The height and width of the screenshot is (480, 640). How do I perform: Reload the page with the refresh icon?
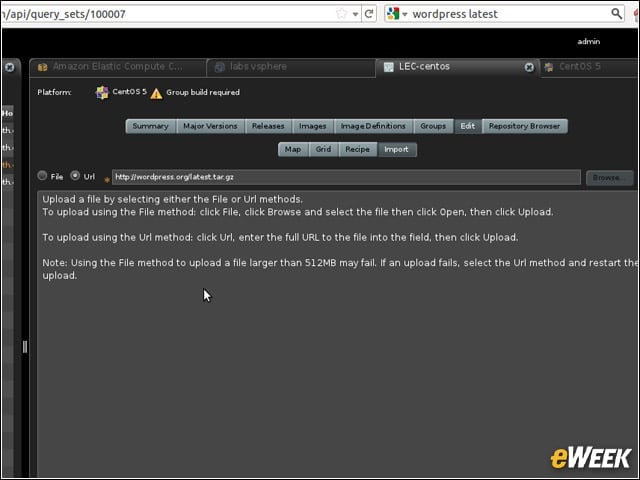pos(369,14)
